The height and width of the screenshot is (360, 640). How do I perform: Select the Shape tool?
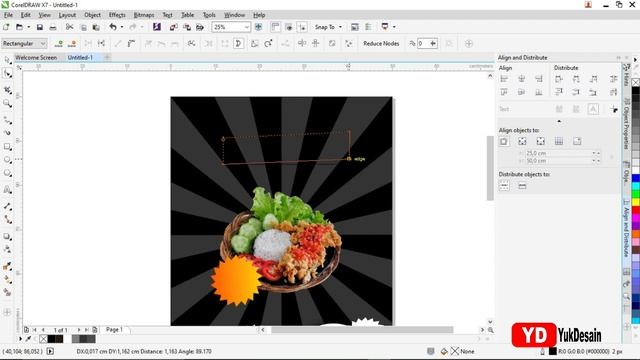coord(7,73)
